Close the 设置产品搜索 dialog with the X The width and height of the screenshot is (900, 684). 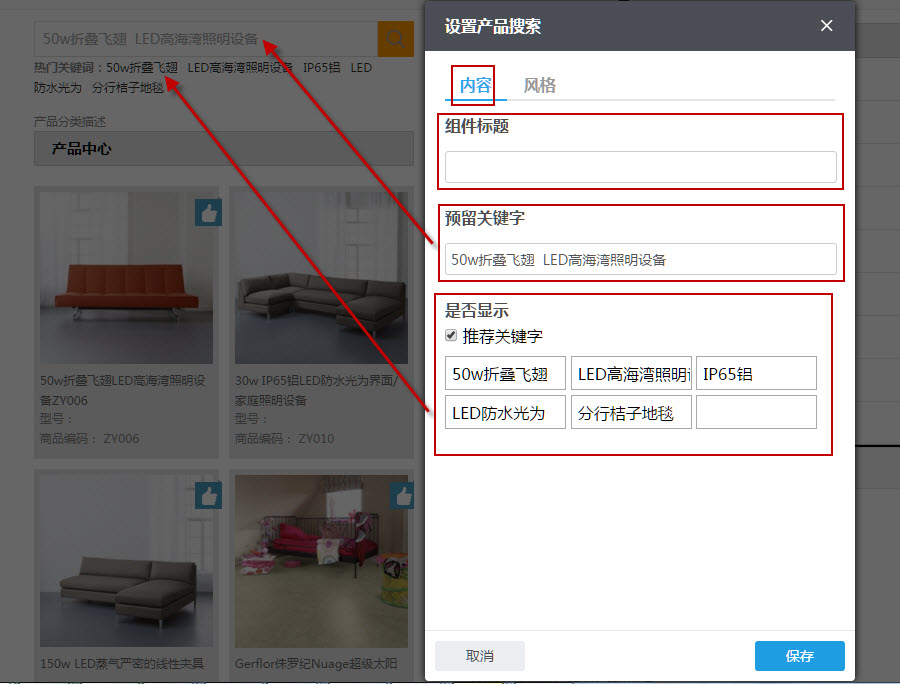coord(826,26)
